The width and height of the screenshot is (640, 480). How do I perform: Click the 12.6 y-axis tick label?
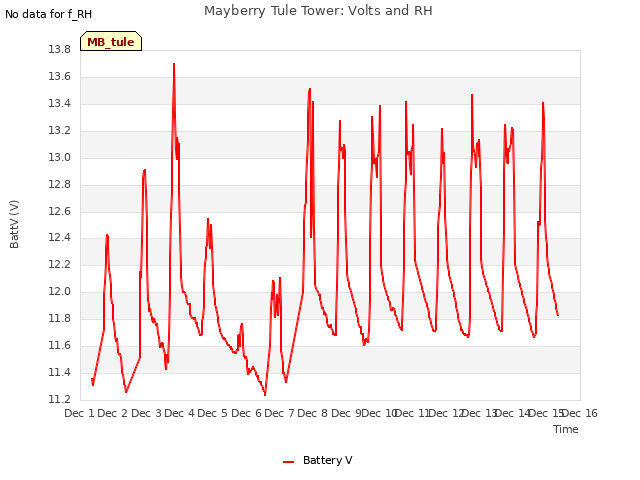coord(59,211)
